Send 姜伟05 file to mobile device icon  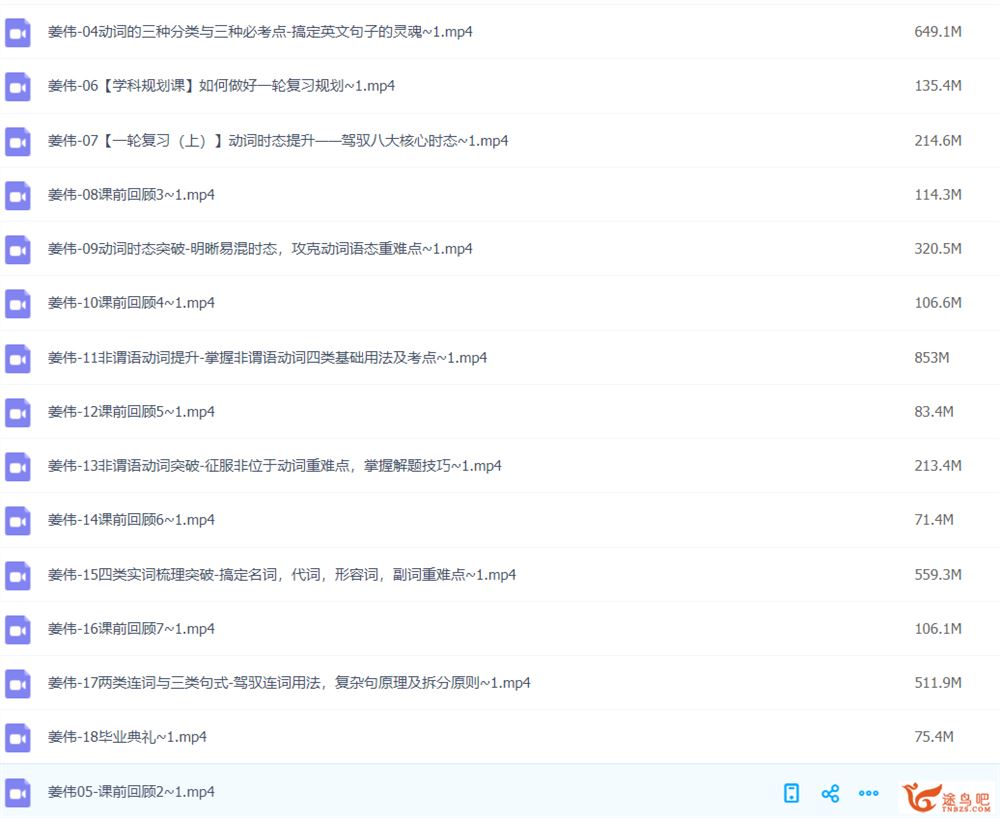(x=791, y=792)
